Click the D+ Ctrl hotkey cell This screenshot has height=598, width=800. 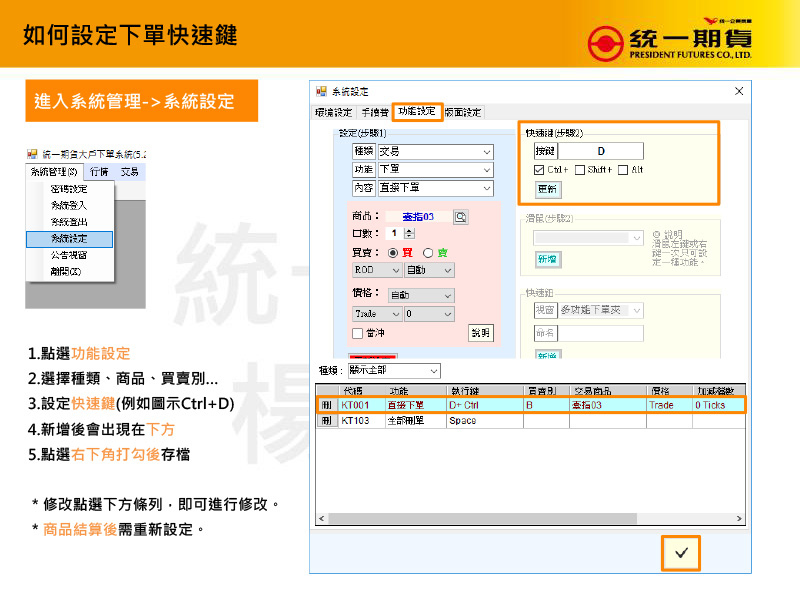click(485, 405)
